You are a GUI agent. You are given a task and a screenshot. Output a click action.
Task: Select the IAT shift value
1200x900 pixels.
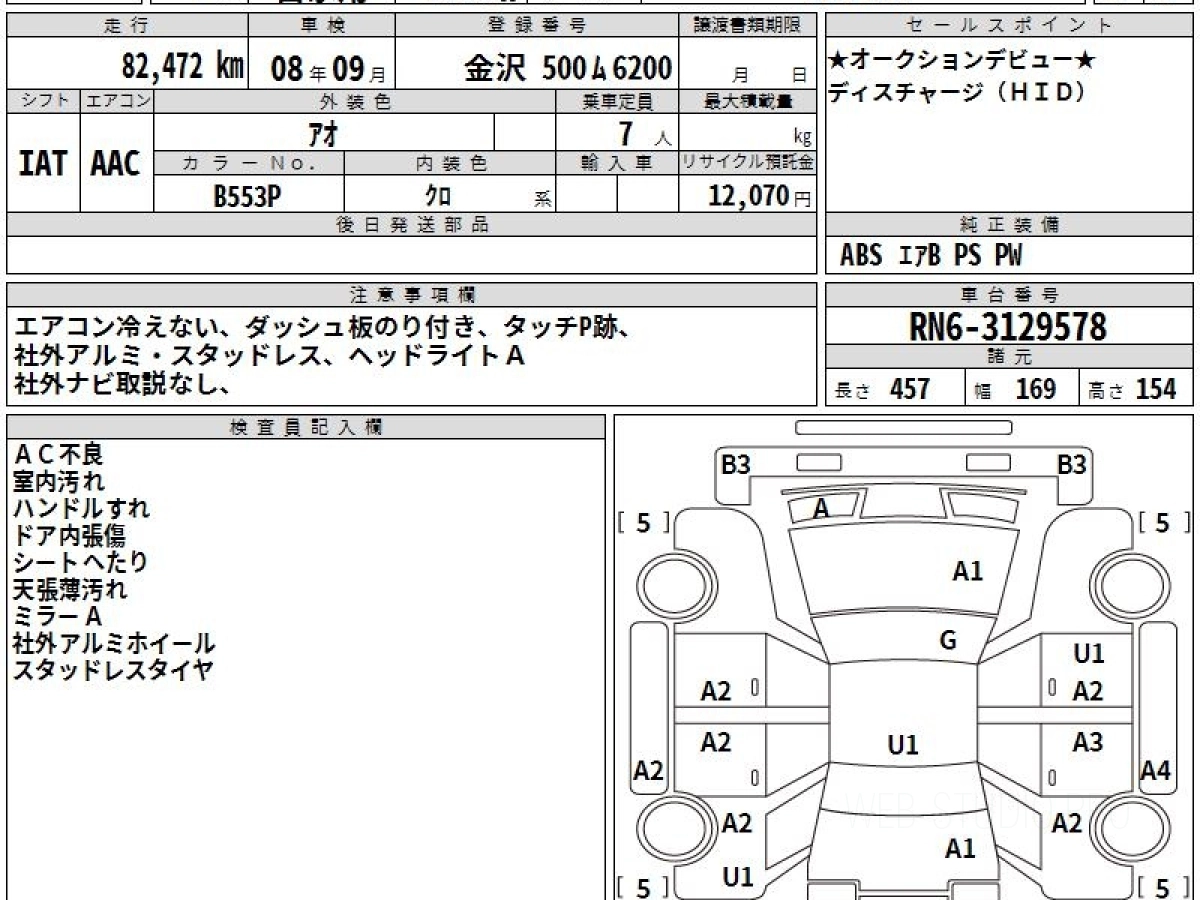(43, 163)
